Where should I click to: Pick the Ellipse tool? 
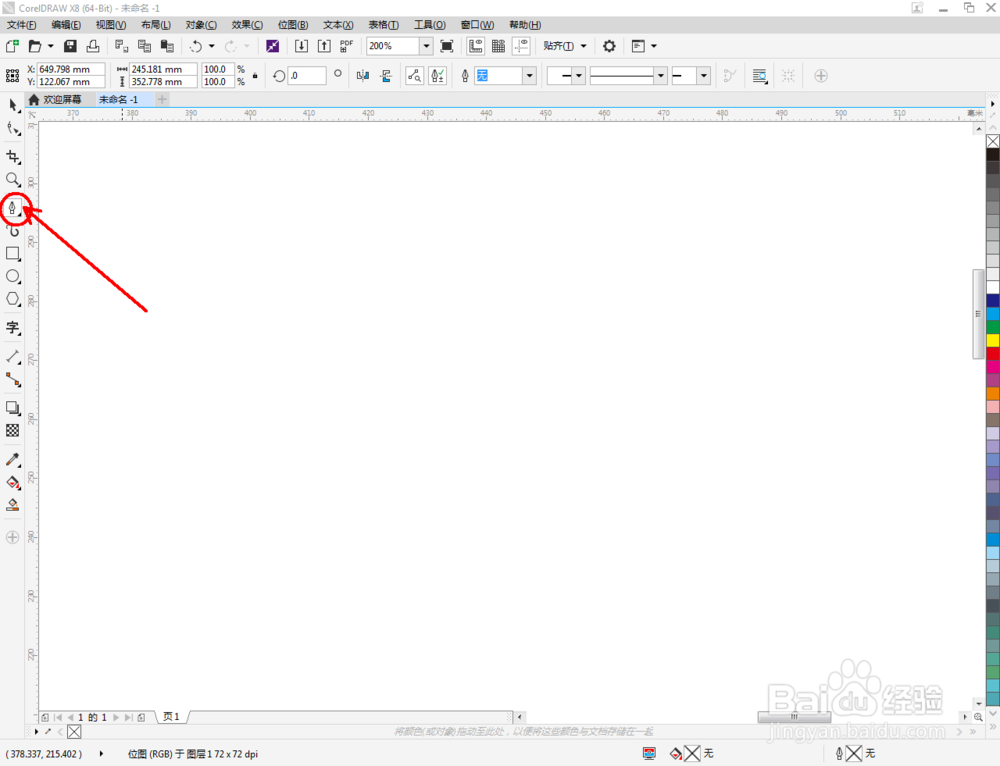pyautogui.click(x=13, y=276)
